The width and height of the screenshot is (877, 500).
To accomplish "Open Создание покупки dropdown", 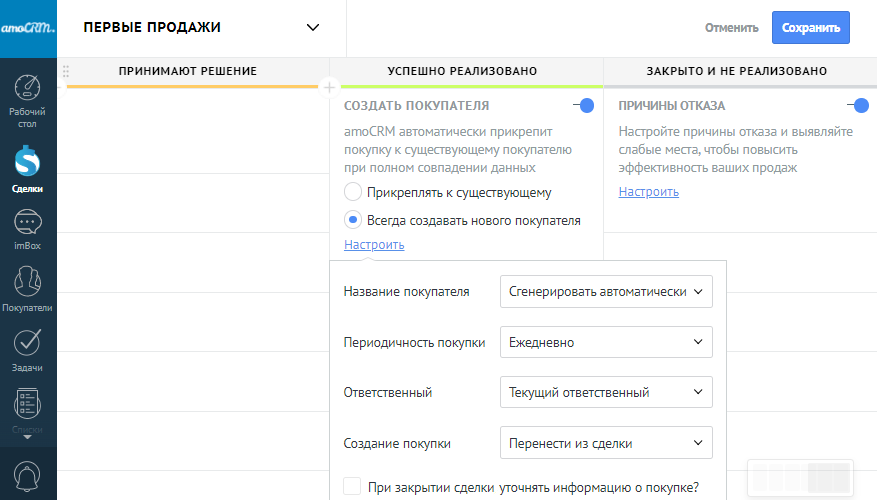I will click(605, 443).
